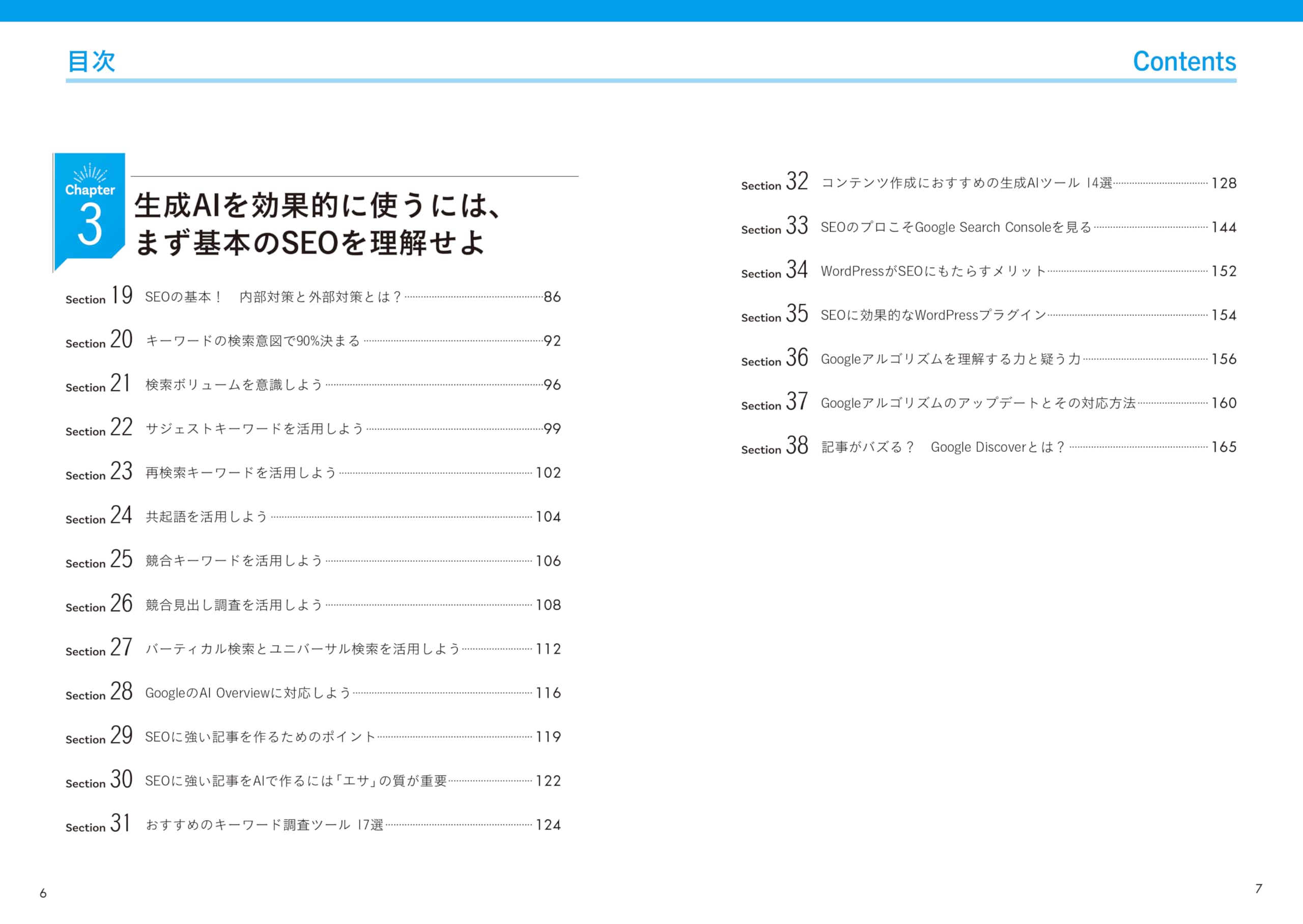The height and width of the screenshot is (924, 1303).
Task: Open Section 19 SEO basics entry
Action: [272, 297]
